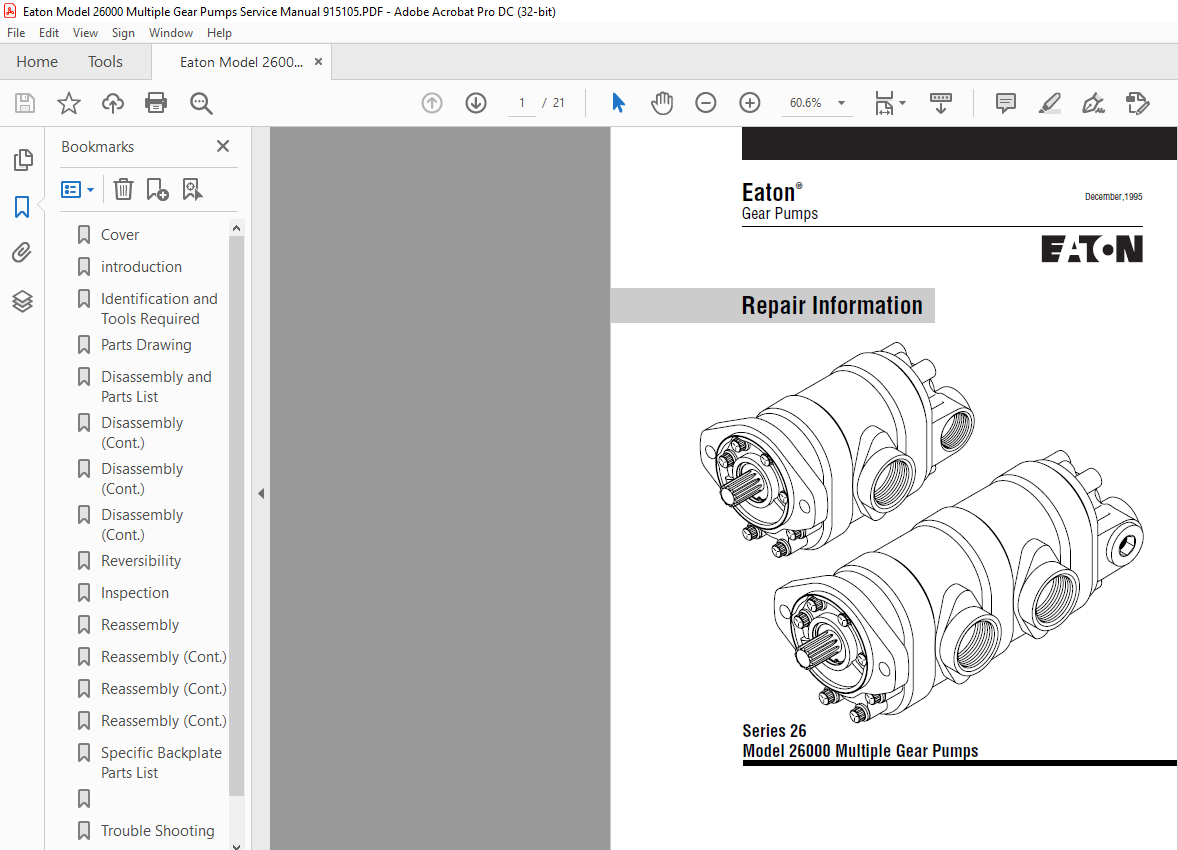Switch to the Home tab

pos(37,62)
